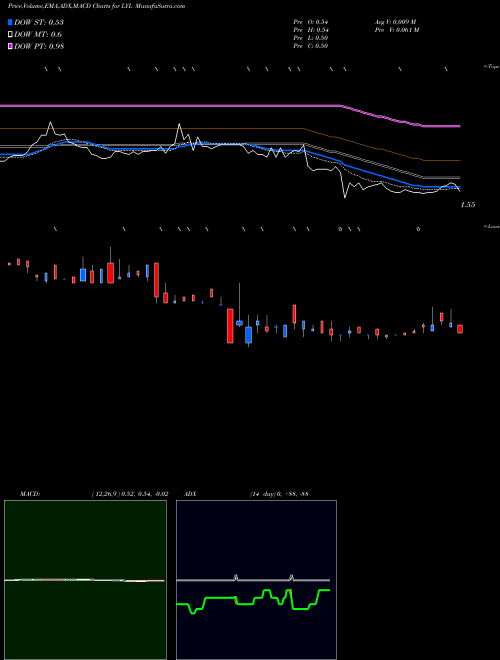Click the ADX panel title
500x660 pixels.
pyautogui.click(x=190, y=493)
